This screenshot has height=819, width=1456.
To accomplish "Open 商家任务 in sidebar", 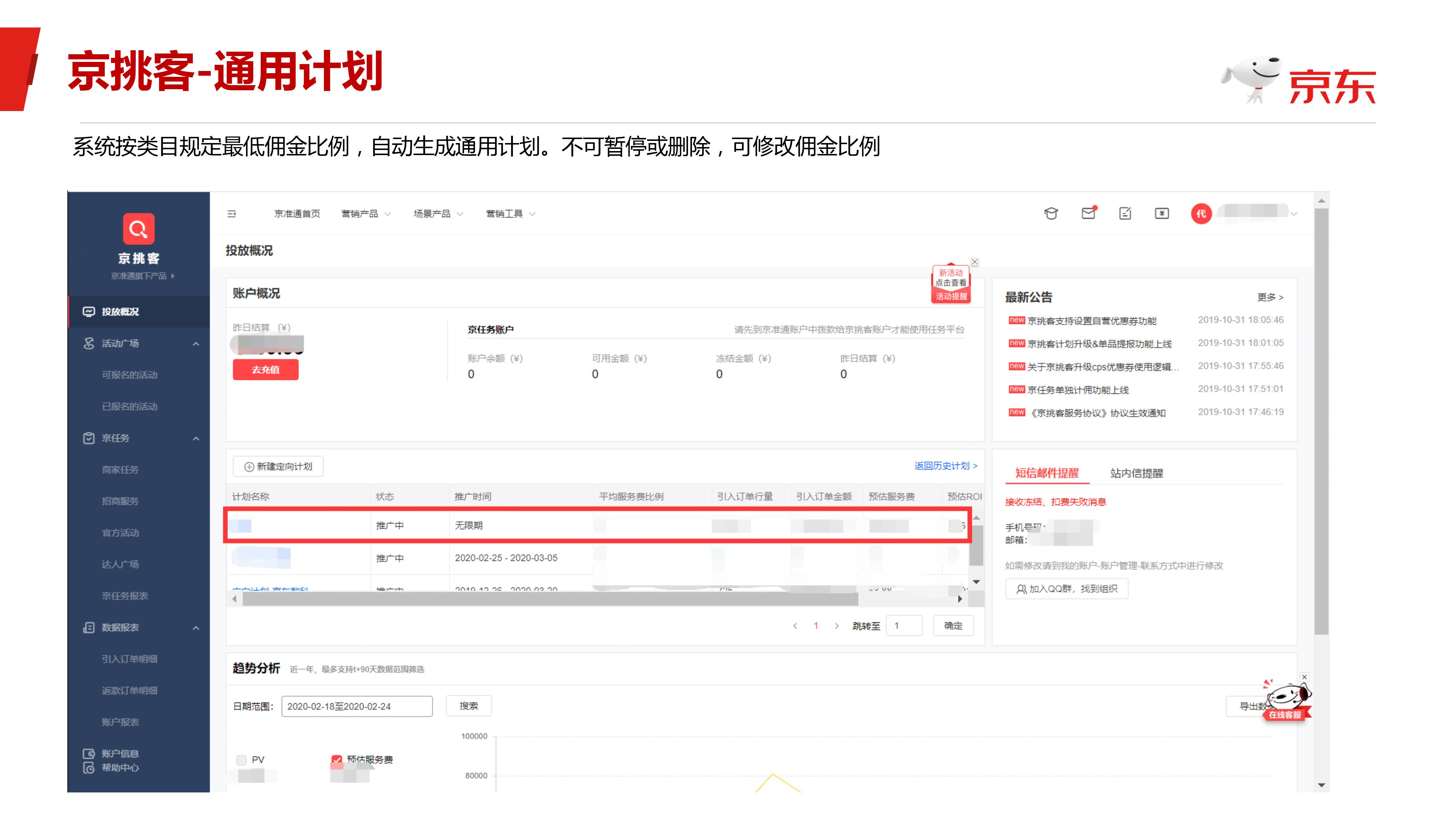I will click(x=120, y=470).
